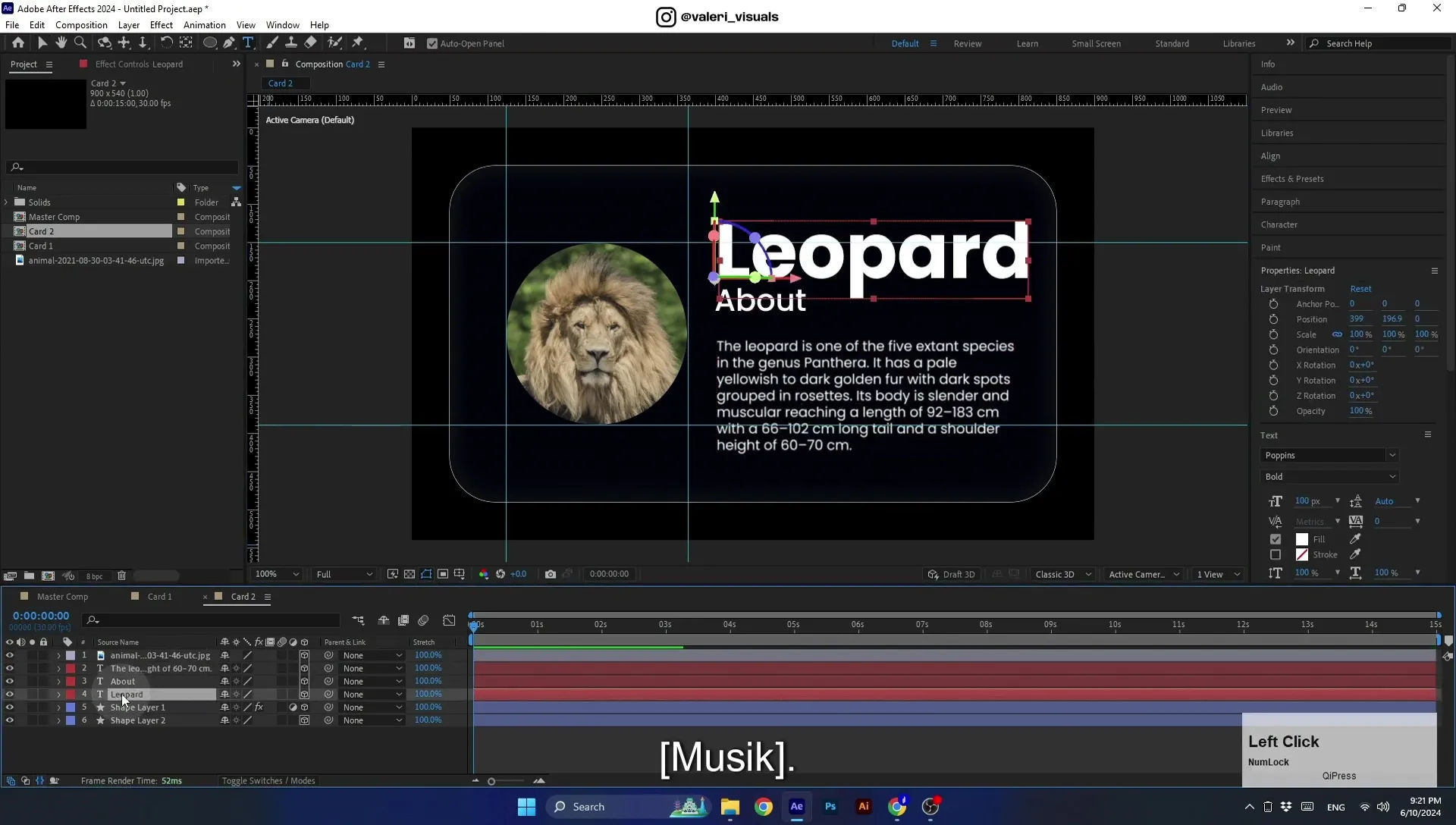1456x825 pixels.
Task: Select the Puppet Pin tool
Action: [358, 43]
